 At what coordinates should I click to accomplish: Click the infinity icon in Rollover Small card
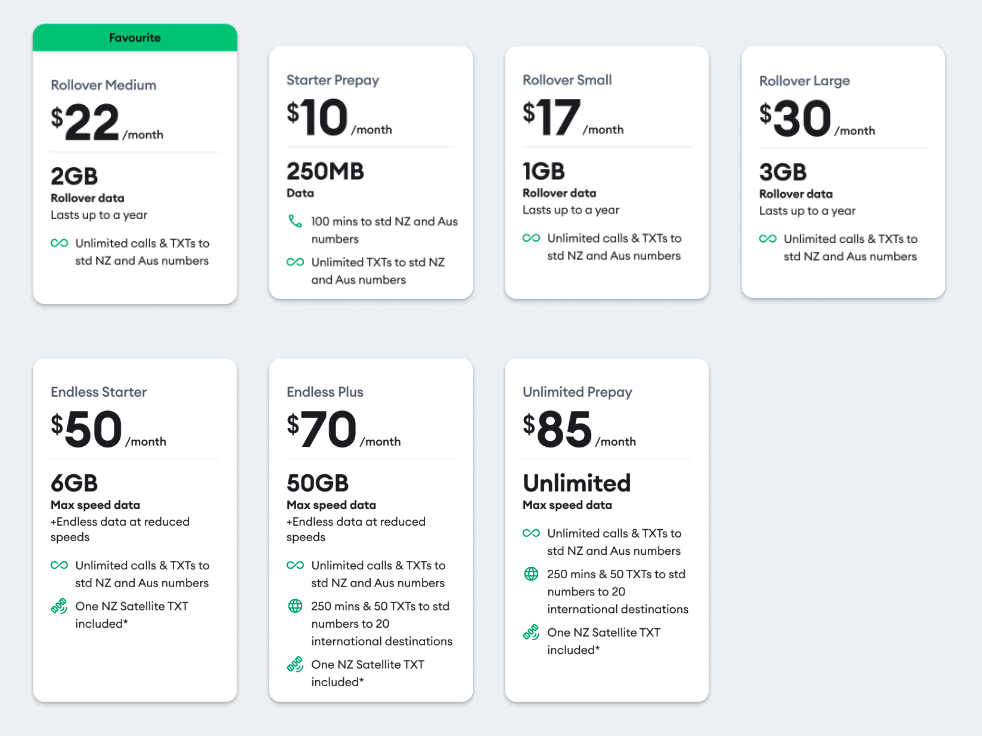(531, 238)
